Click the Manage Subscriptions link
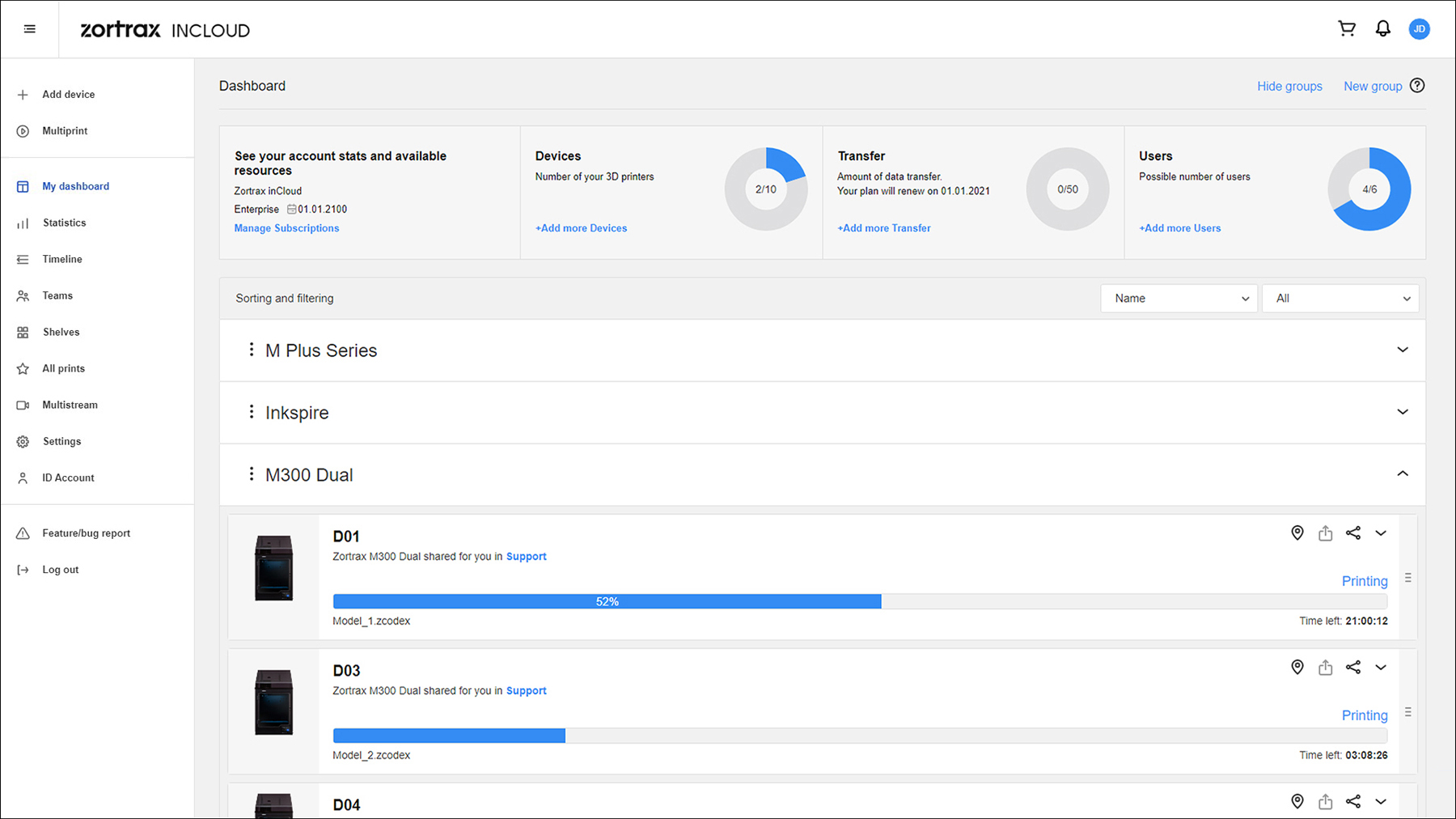1456x819 pixels. tap(286, 228)
